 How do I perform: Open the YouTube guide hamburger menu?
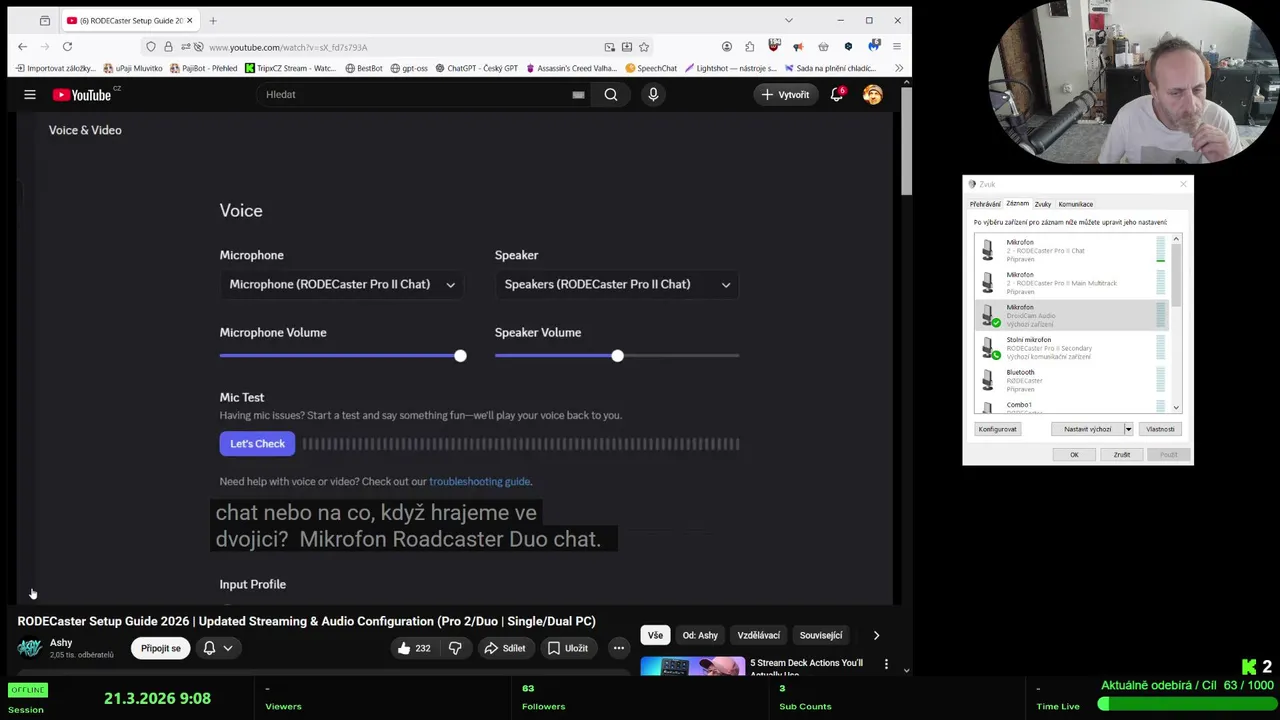[x=30, y=94]
